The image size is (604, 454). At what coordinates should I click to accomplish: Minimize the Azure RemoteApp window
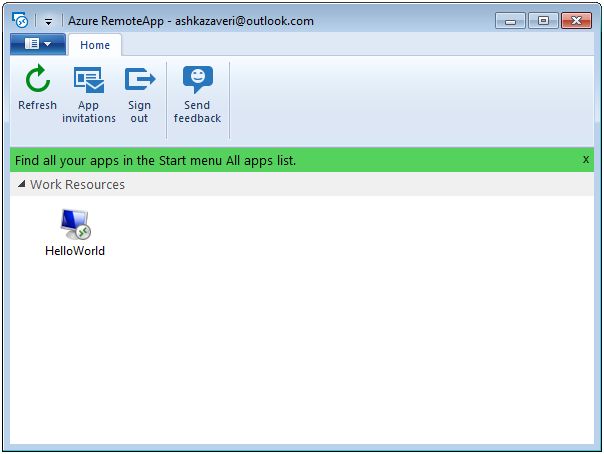point(510,21)
